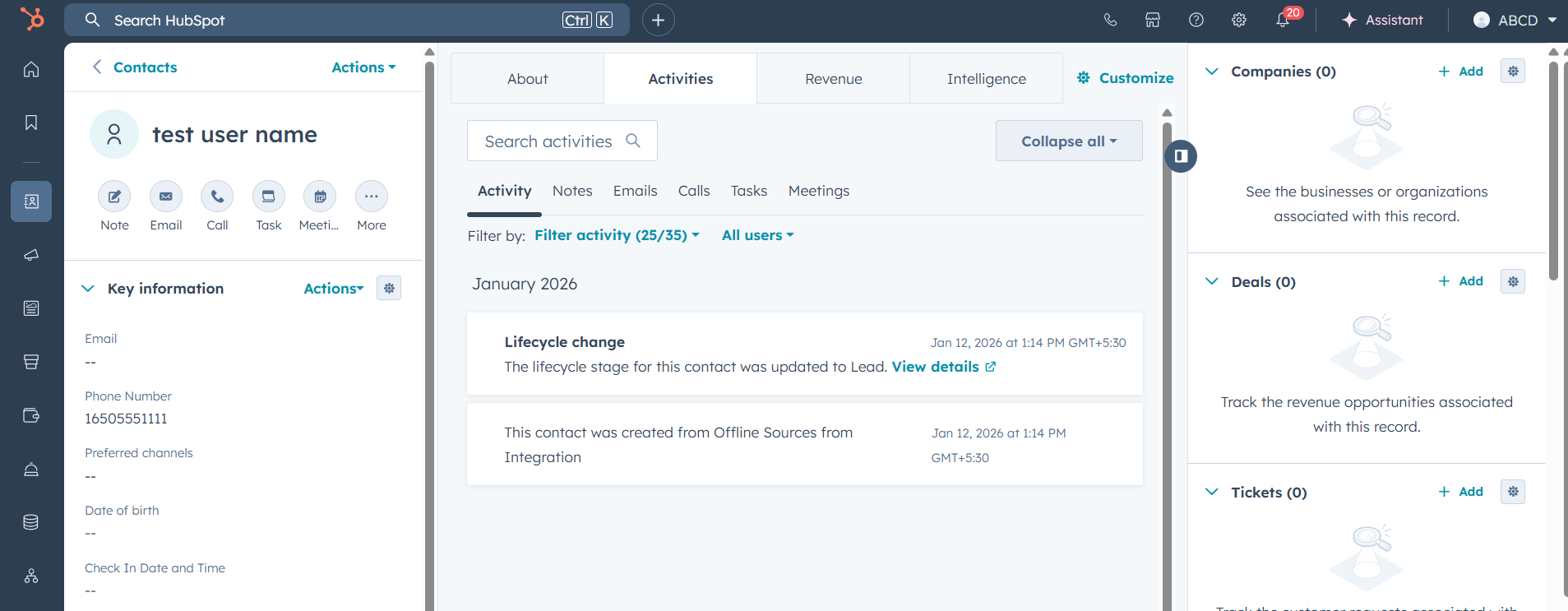This screenshot has height=611, width=1568.
Task: Open the Filter activity (25/35) dropdown
Action: point(617,235)
